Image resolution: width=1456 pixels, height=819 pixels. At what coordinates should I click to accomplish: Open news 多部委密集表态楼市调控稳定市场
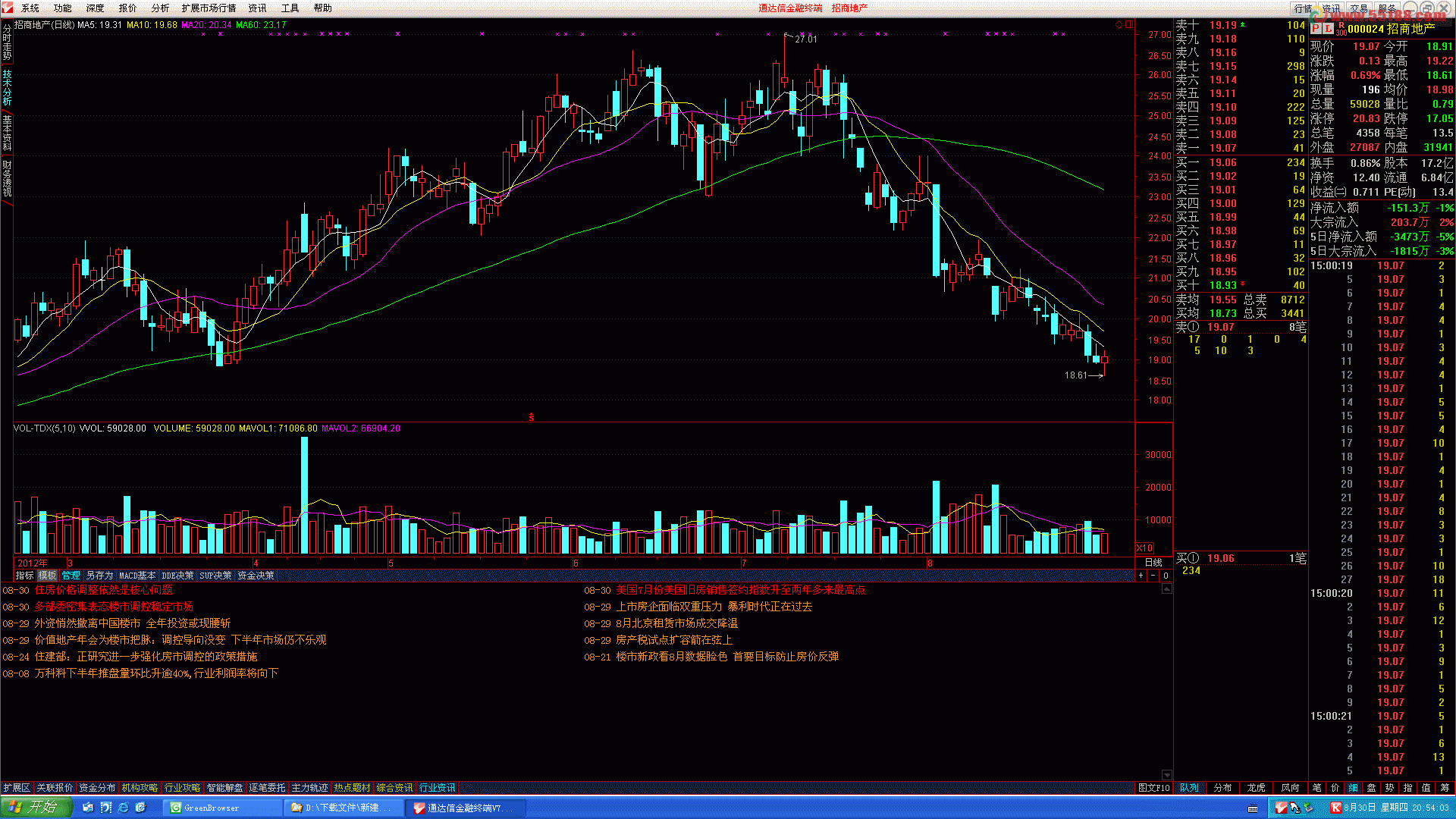tap(114, 607)
